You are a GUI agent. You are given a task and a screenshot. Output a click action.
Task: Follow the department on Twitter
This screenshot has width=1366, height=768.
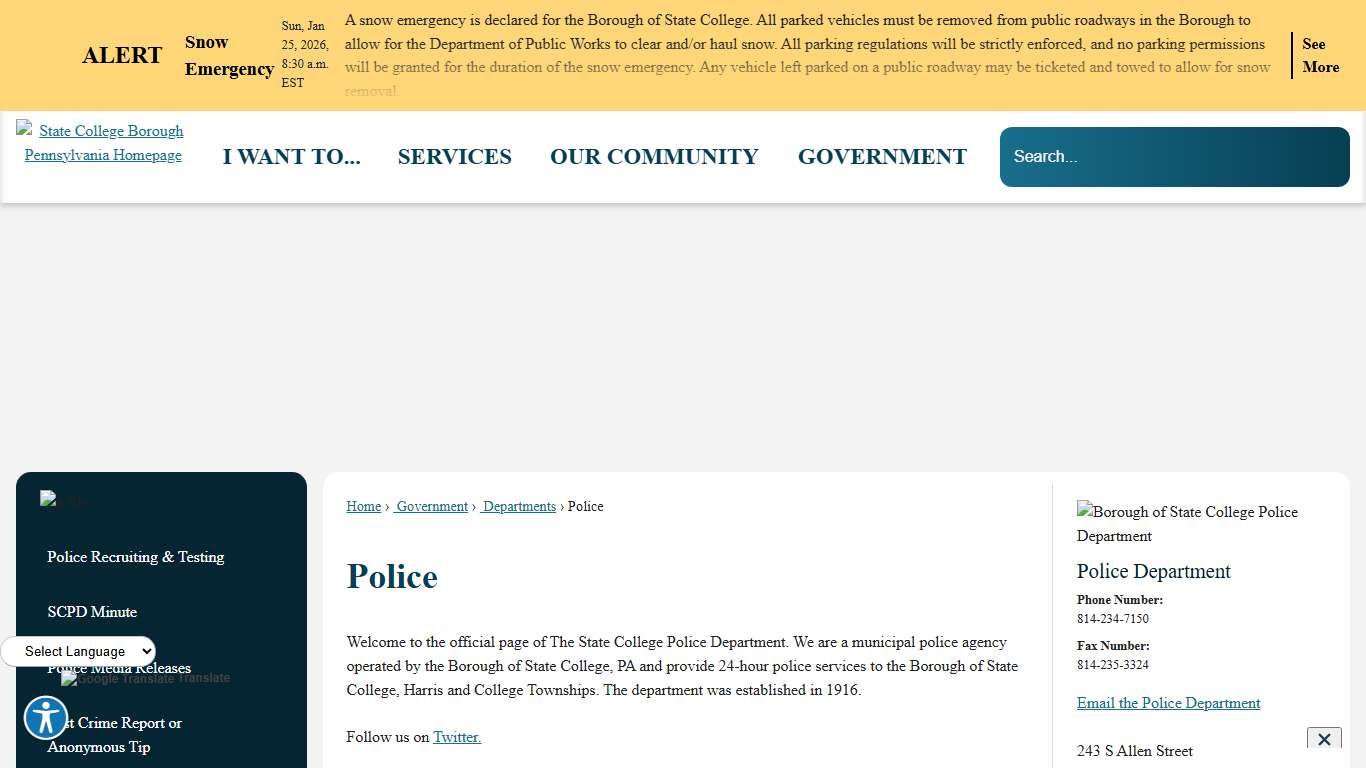point(456,737)
